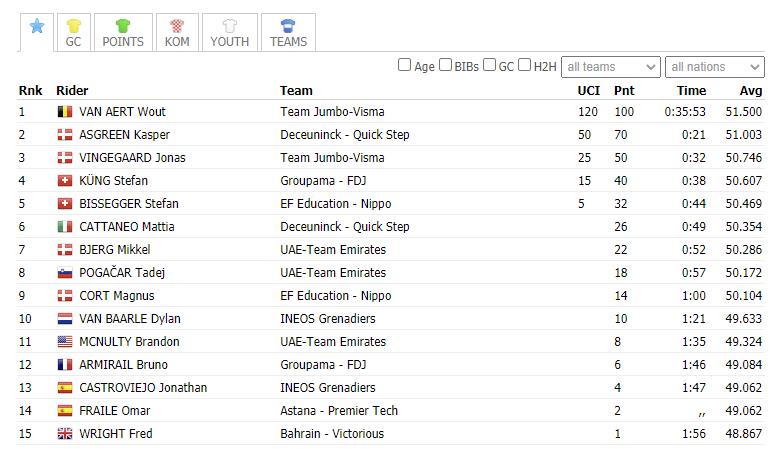The width and height of the screenshot is (782, 449).
Task: Open the Team Jumbo-Visma link in the first row
Action: 332,112
